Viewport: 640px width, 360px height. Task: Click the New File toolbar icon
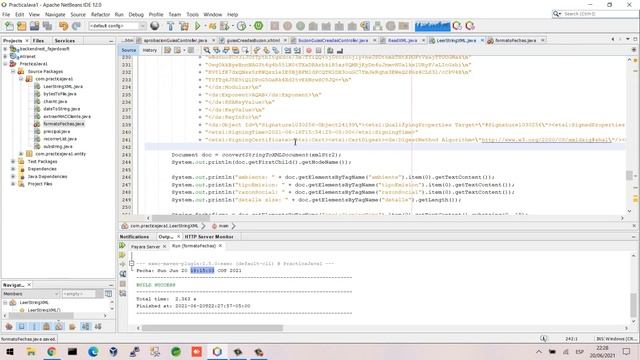coord(9,26)
